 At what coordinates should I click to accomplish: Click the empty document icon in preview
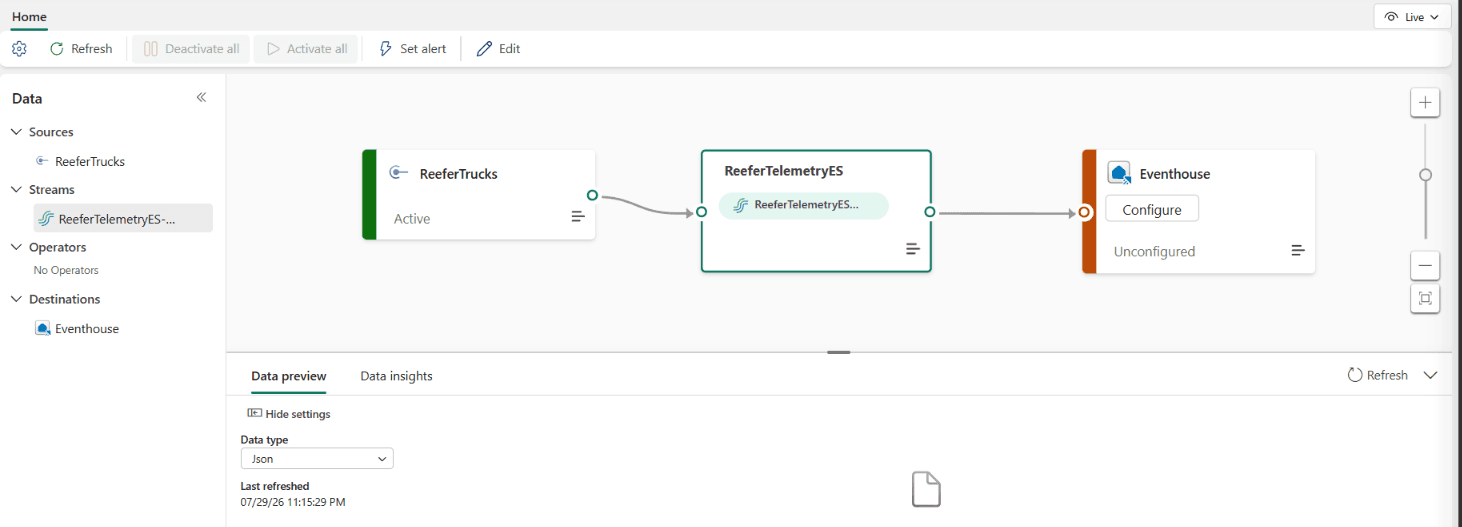coord(926,490)
